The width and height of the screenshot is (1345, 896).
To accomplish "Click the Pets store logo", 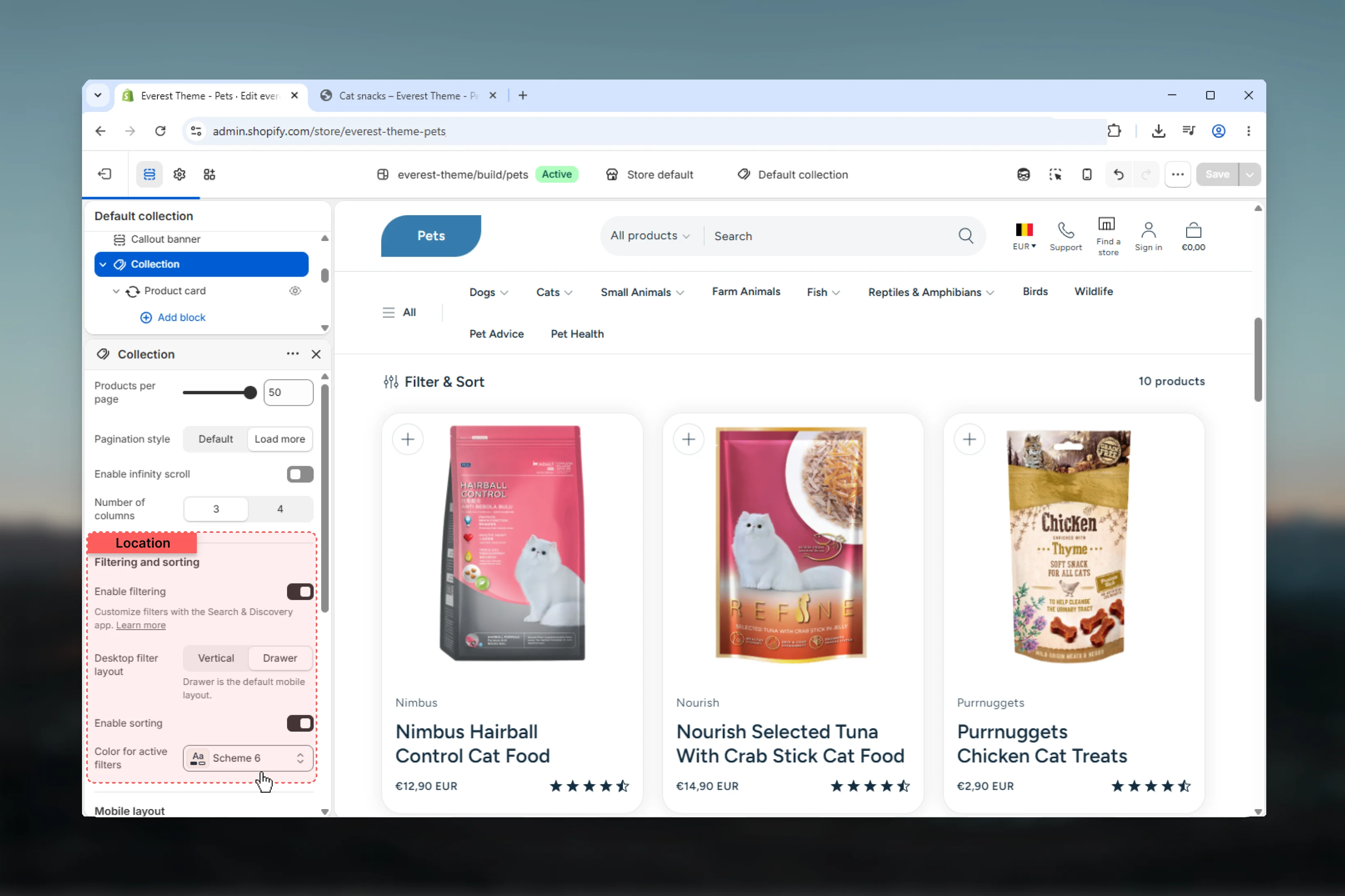I will (x=431, y=235).
